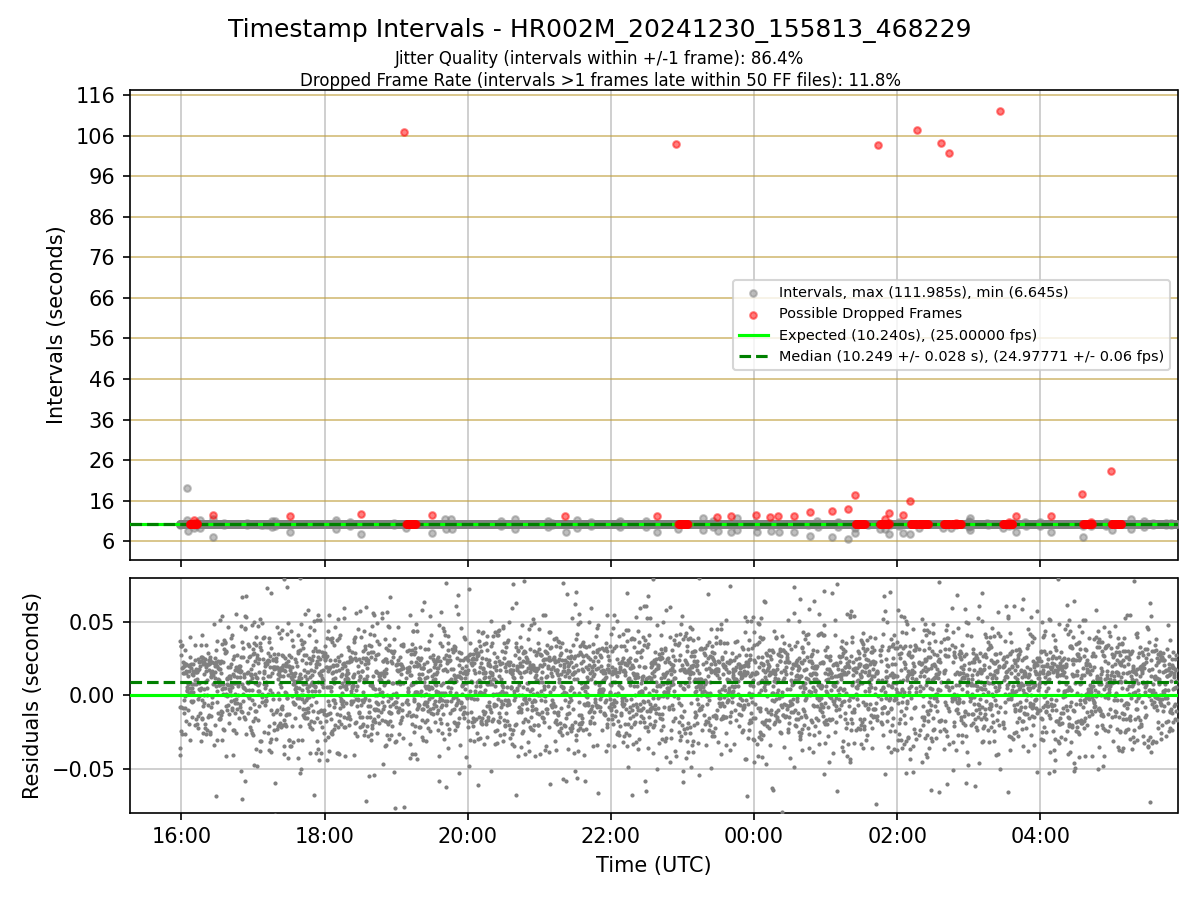
Task: Select legend text 'Possible Dropped Frames'
Action: 870,313
